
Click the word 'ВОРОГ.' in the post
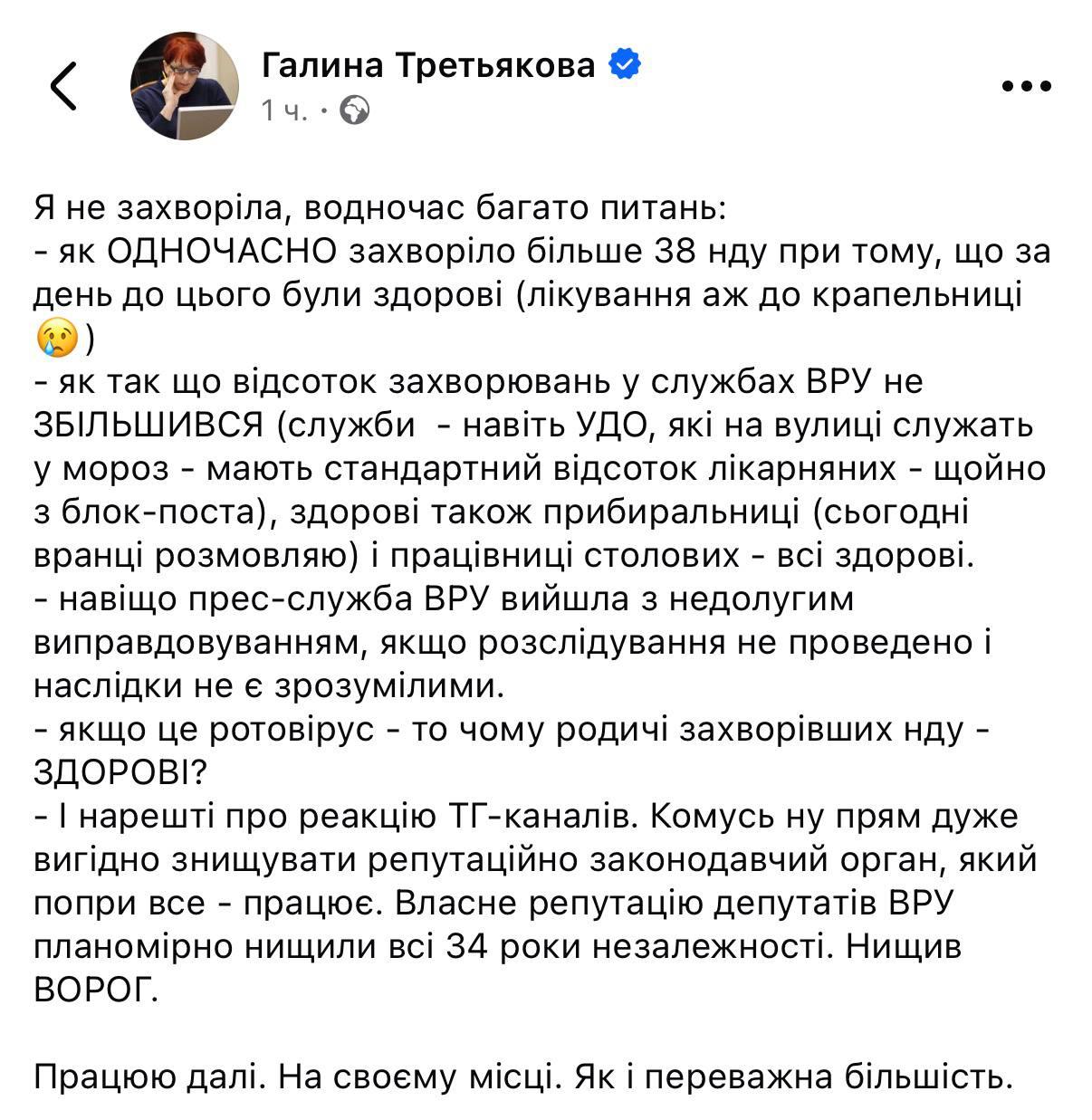[96, 990]
